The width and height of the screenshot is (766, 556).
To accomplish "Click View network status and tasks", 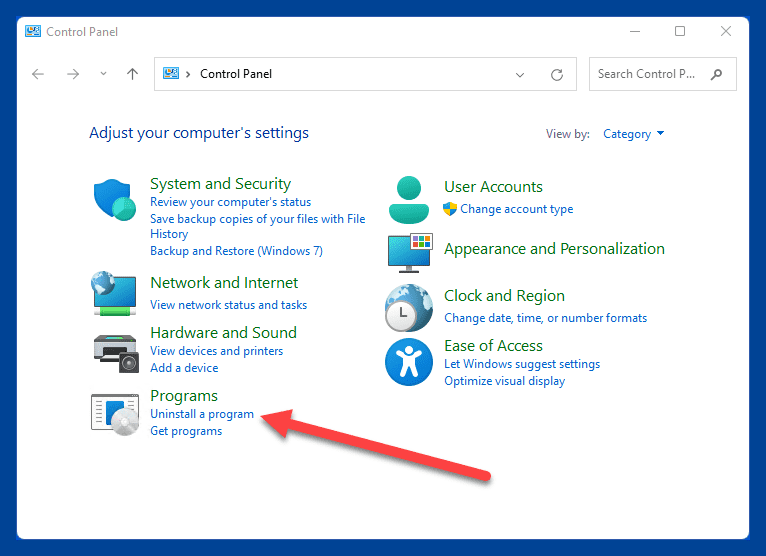I will click(x=229, y=305).
